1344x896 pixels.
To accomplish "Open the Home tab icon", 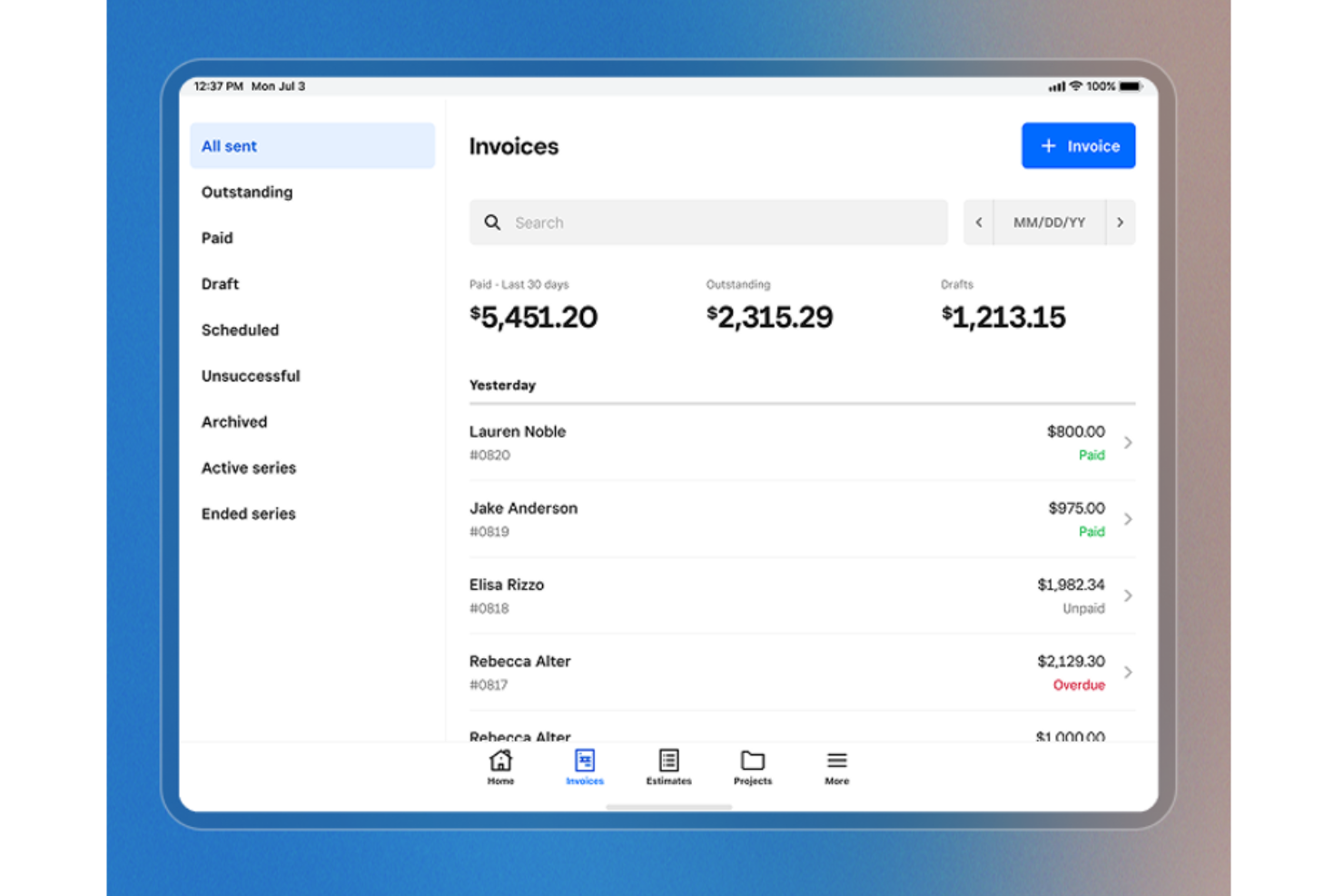I will (500, 761).
